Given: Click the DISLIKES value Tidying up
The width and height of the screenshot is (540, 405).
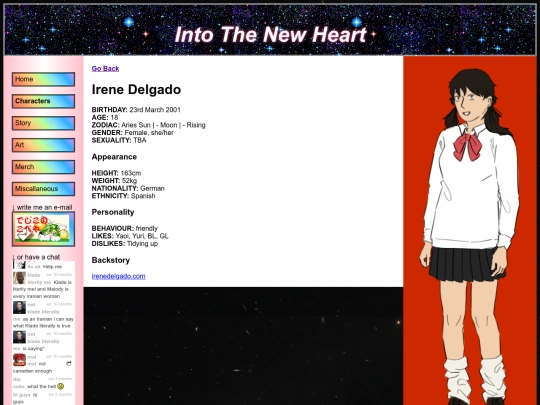Looking at the screenshot, I should 143,243.
